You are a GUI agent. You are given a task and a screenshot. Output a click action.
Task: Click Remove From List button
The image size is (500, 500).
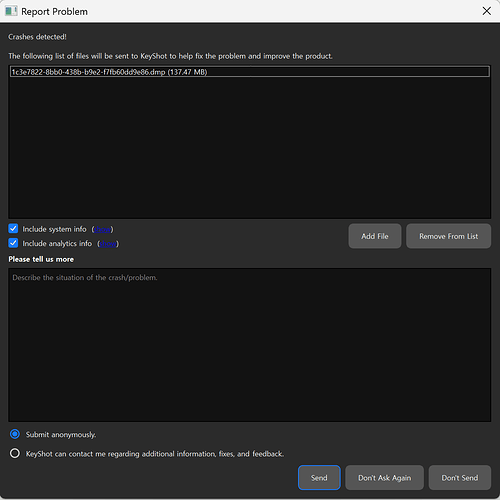448,236
